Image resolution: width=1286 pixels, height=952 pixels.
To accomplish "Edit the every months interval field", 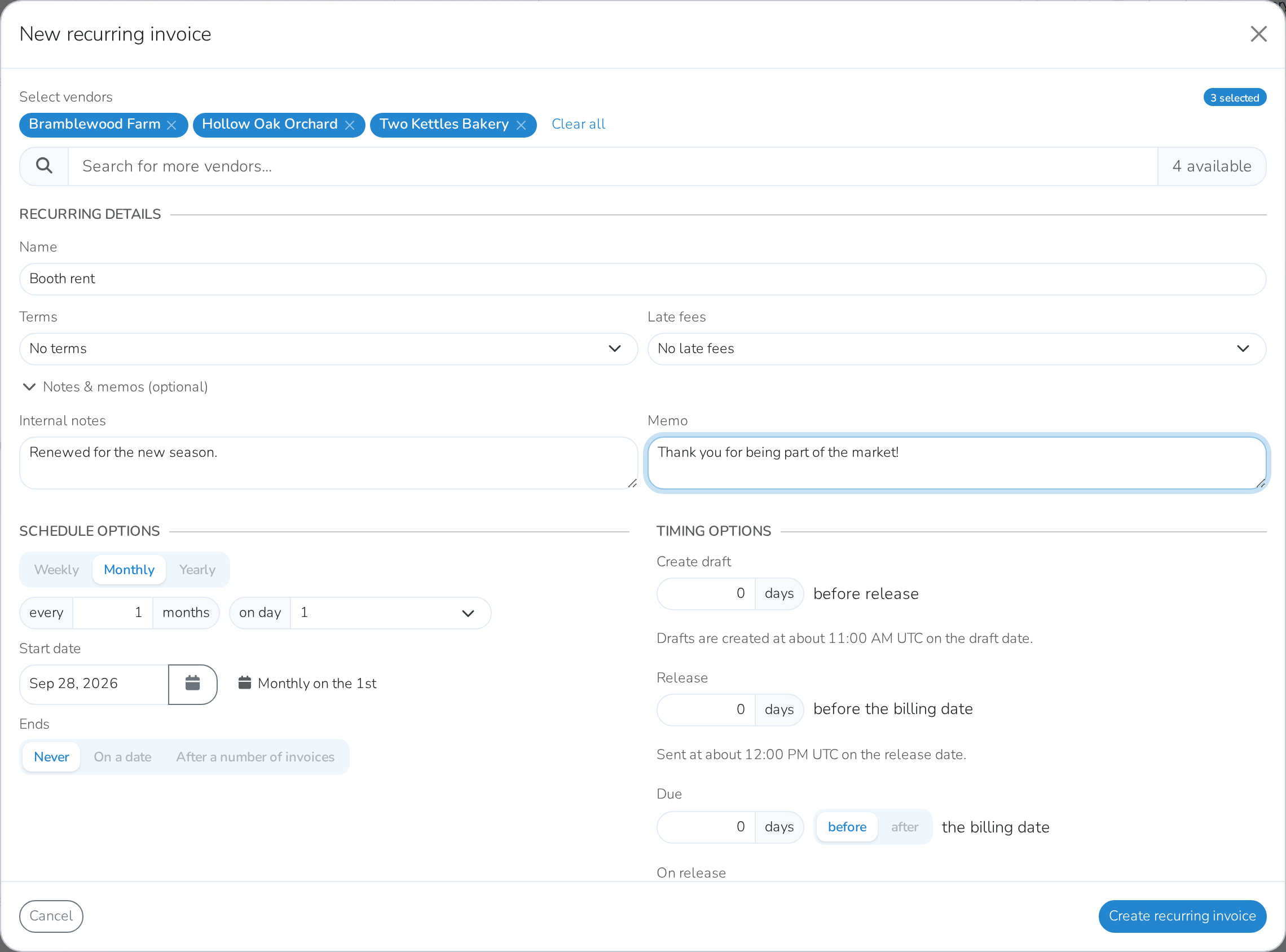I will (x=112, y=612).
